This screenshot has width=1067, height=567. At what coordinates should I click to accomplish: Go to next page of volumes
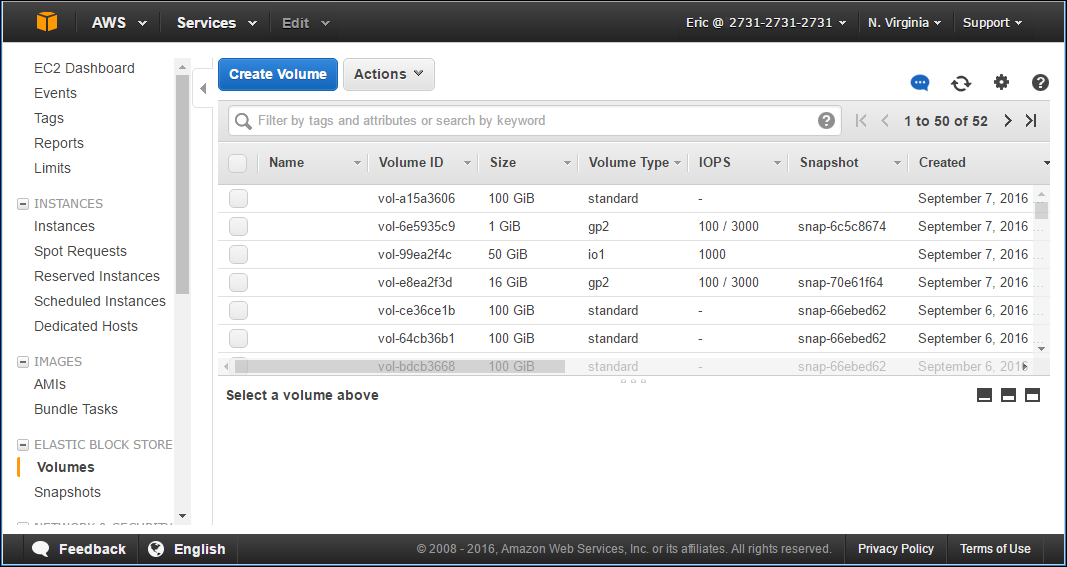(x=1008, y=120)
